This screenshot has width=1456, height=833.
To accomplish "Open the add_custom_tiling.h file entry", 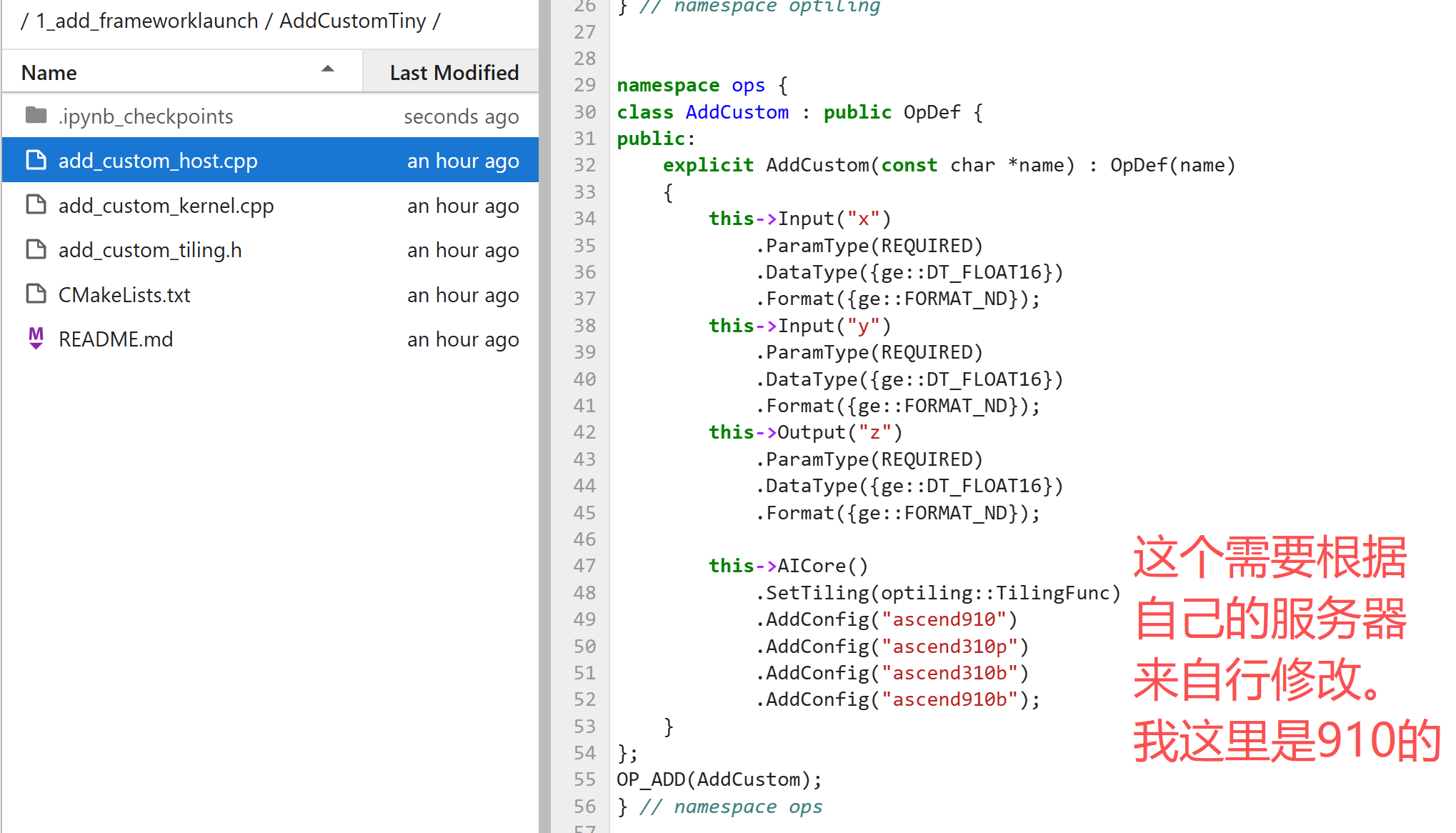I will 150,250.
